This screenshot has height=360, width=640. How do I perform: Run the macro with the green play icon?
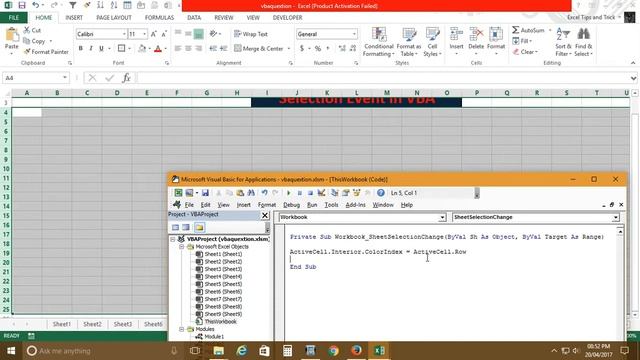tap(289, 193)
